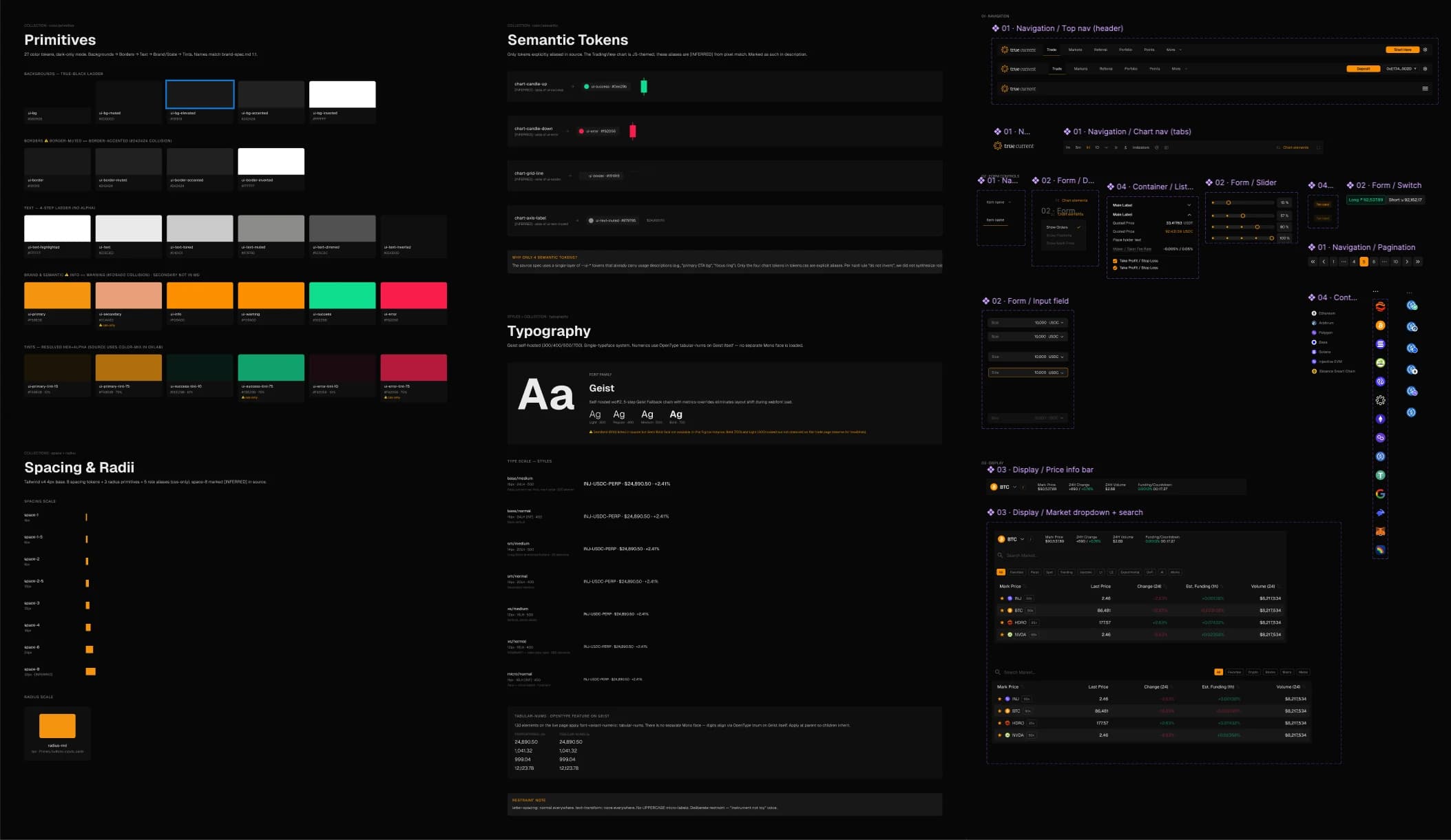Open the BTC chevron in the Price info bar
Viewport: 1451px width, 840px height.
1014,487
